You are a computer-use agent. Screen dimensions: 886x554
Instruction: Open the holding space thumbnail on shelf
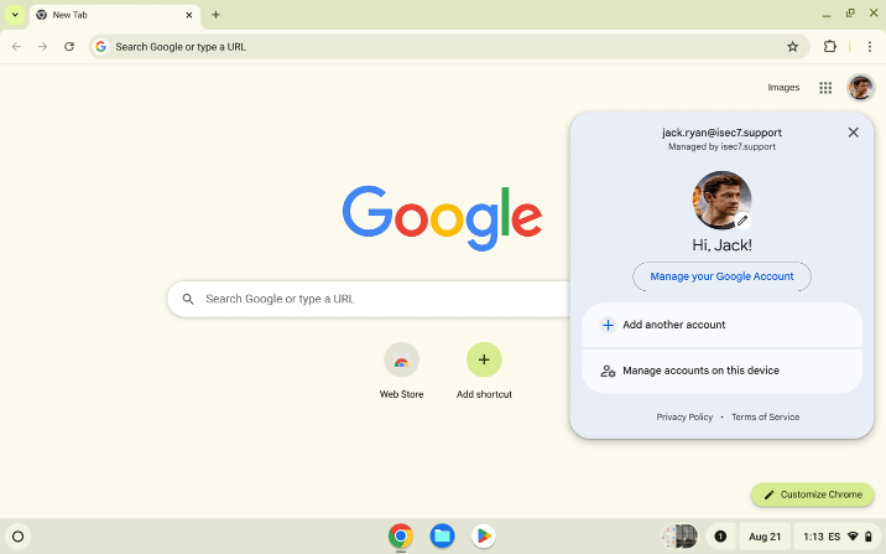(680, 536)
